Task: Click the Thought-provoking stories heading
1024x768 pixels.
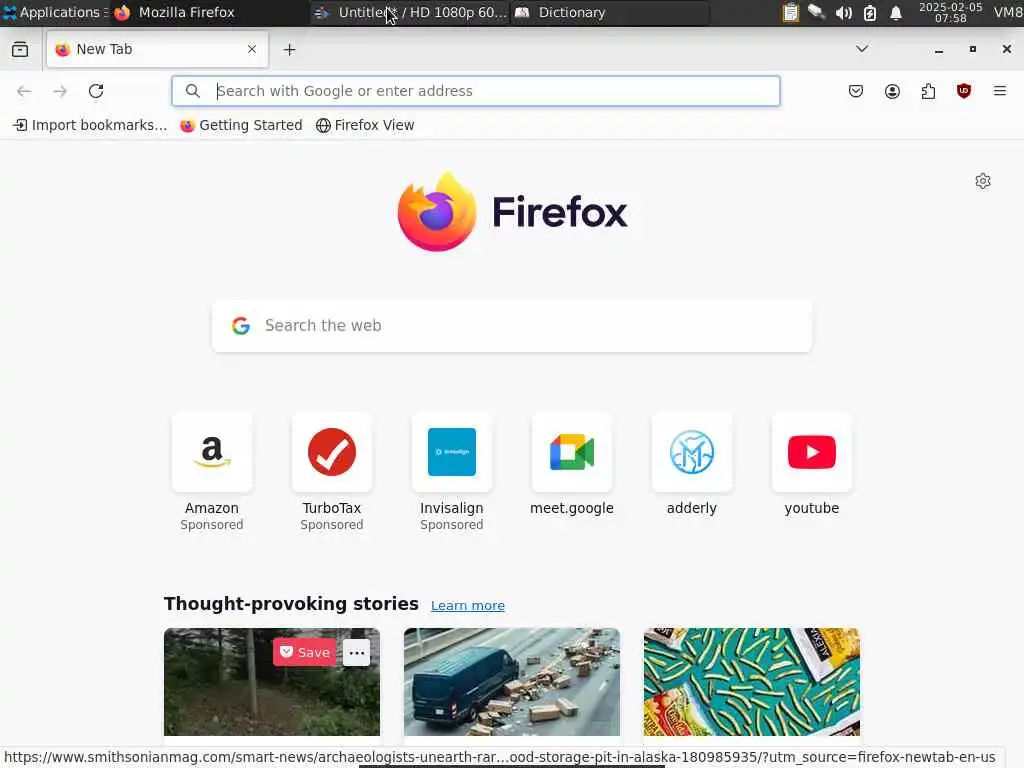Action: click(291, 603)
